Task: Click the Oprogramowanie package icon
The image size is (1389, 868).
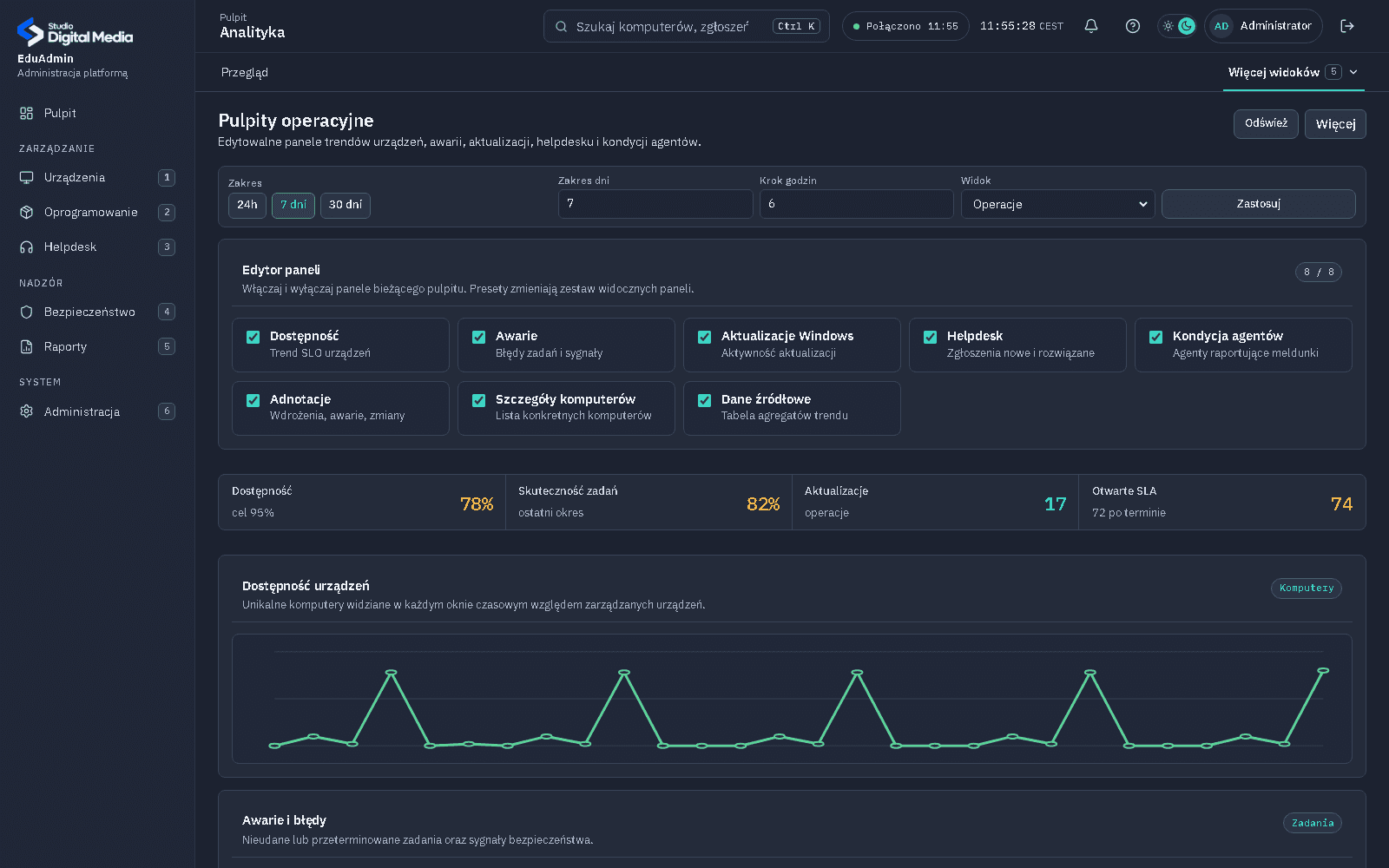Action: [27, 212]
